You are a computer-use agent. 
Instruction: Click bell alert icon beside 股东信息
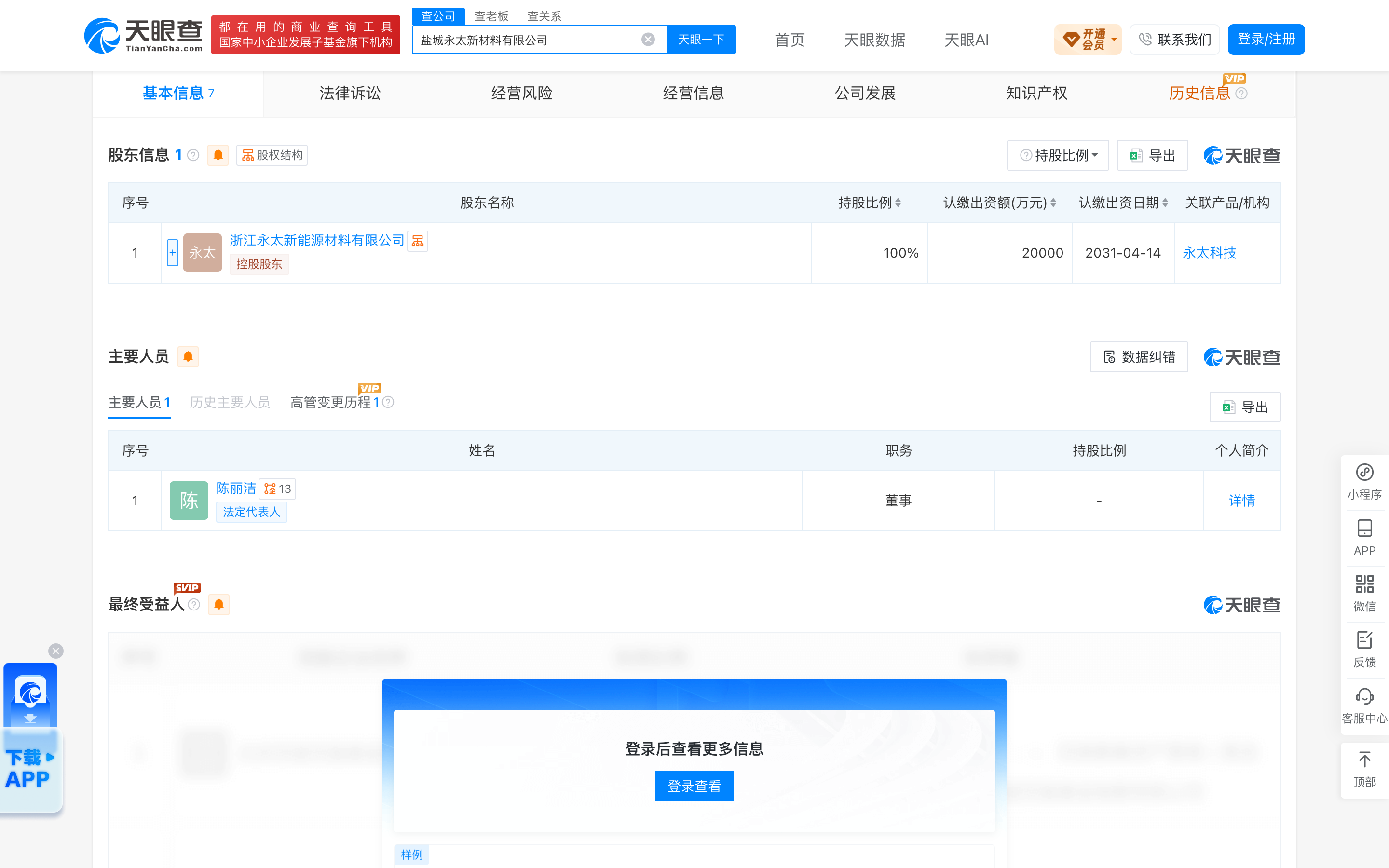[218, 155]
